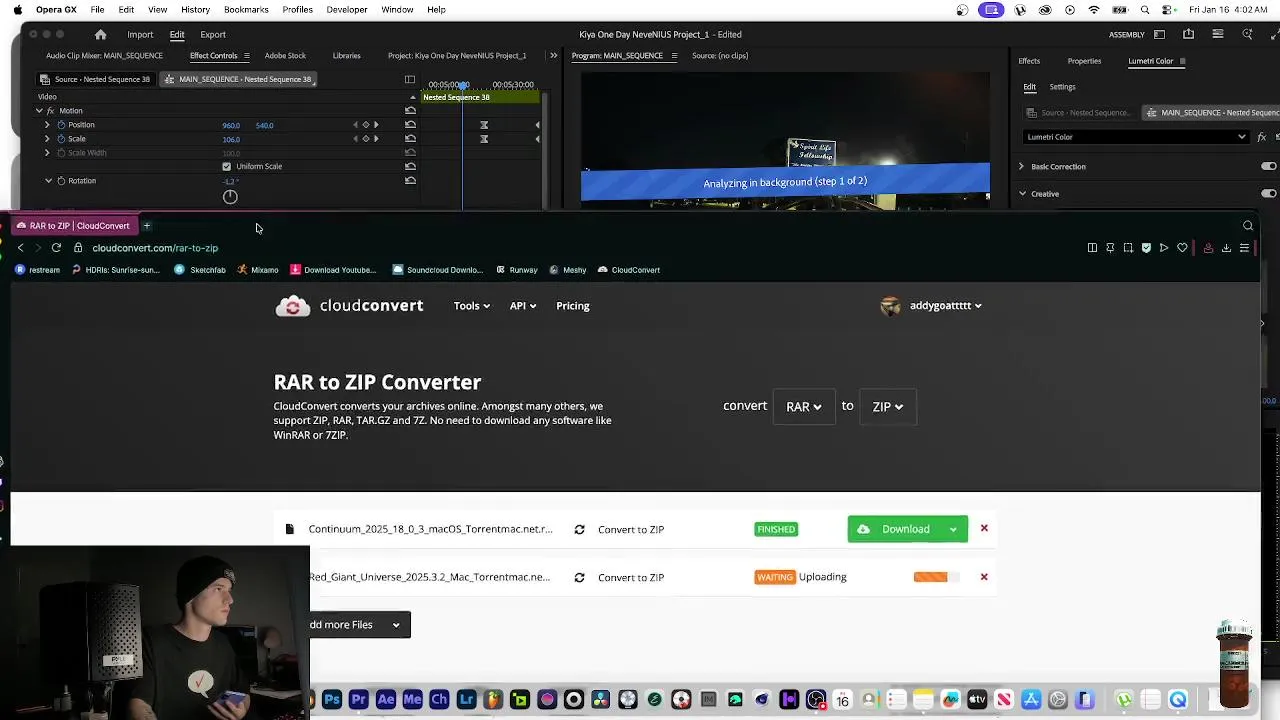Image resolution: width=1280 pixels, height=720 pixels.
Task: Expand Basic Correction section
Action: click(1021, 166)
